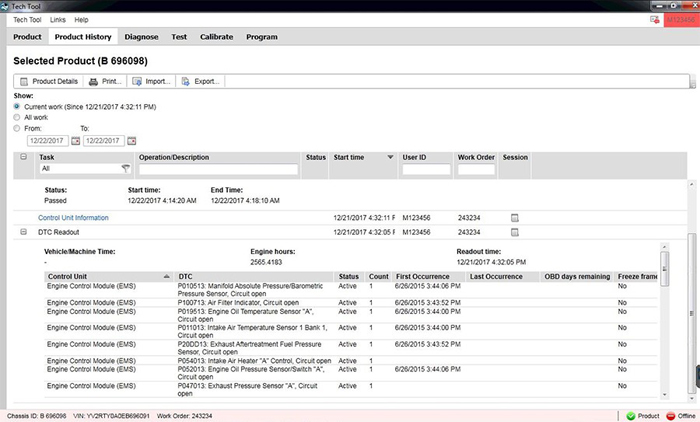The height and width of the screenshot is (422, 700).
Task: Select All work radio button
Action: click(x=17, y=117)
